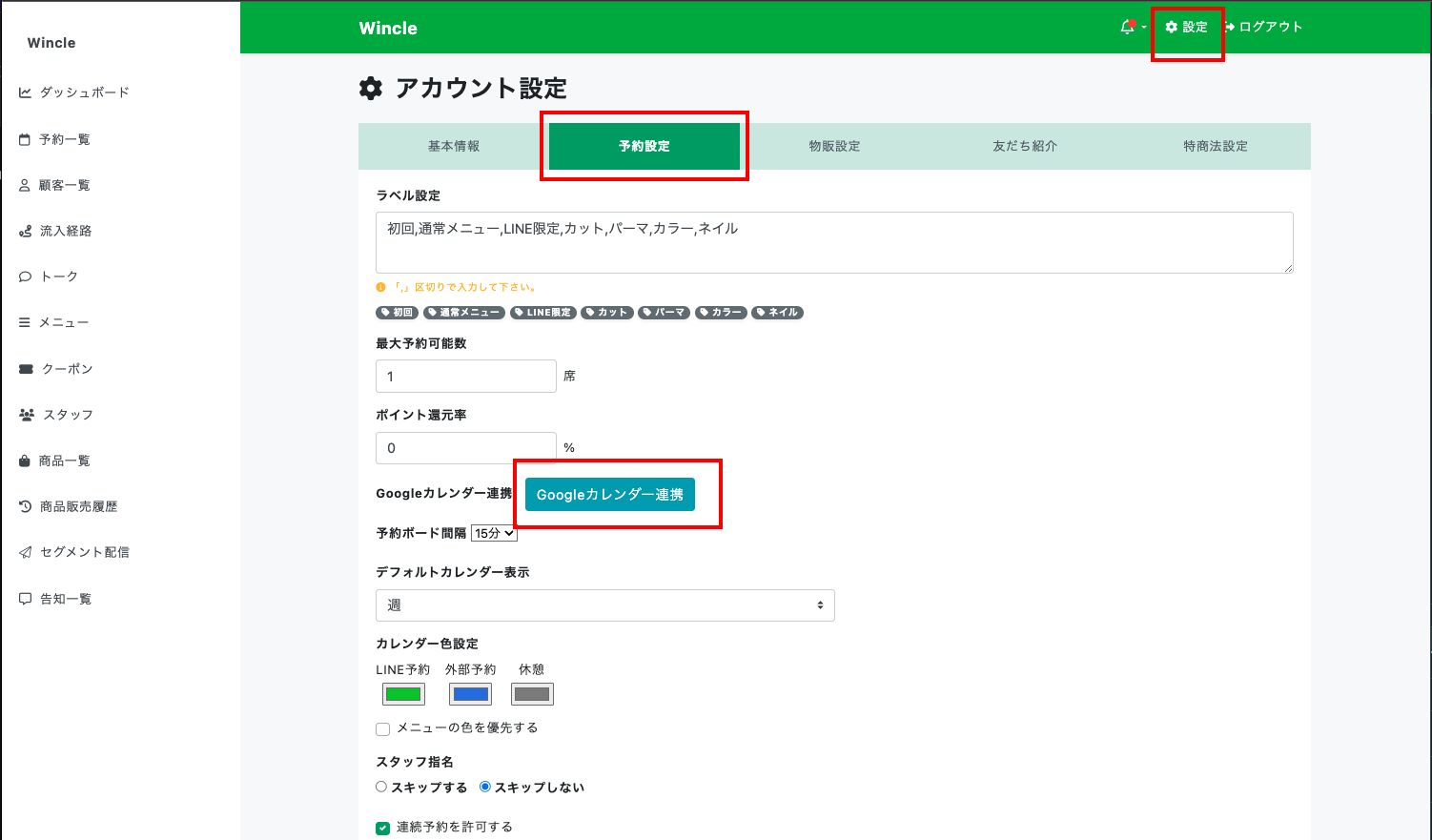Open the green LINE予約 color swatch
1432x840 pixels.
(403, 694)
